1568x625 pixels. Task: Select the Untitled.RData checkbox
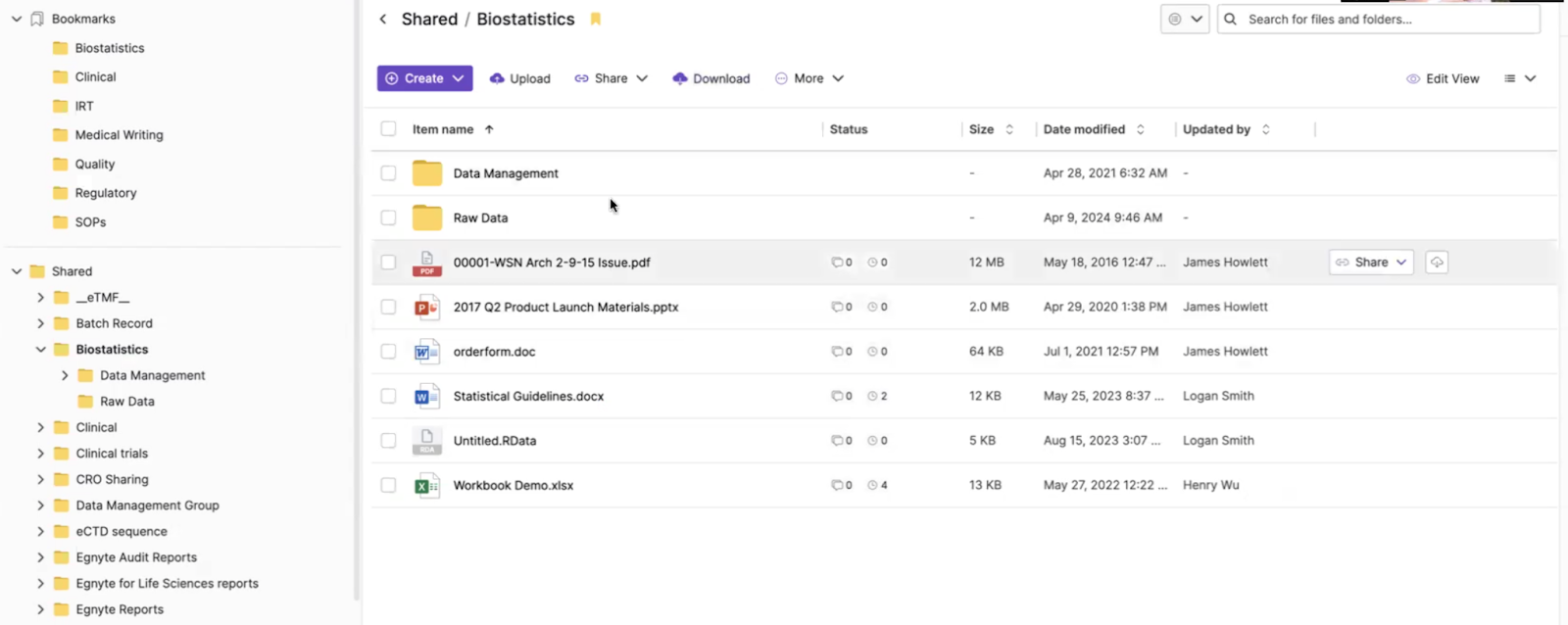point(389,442)
